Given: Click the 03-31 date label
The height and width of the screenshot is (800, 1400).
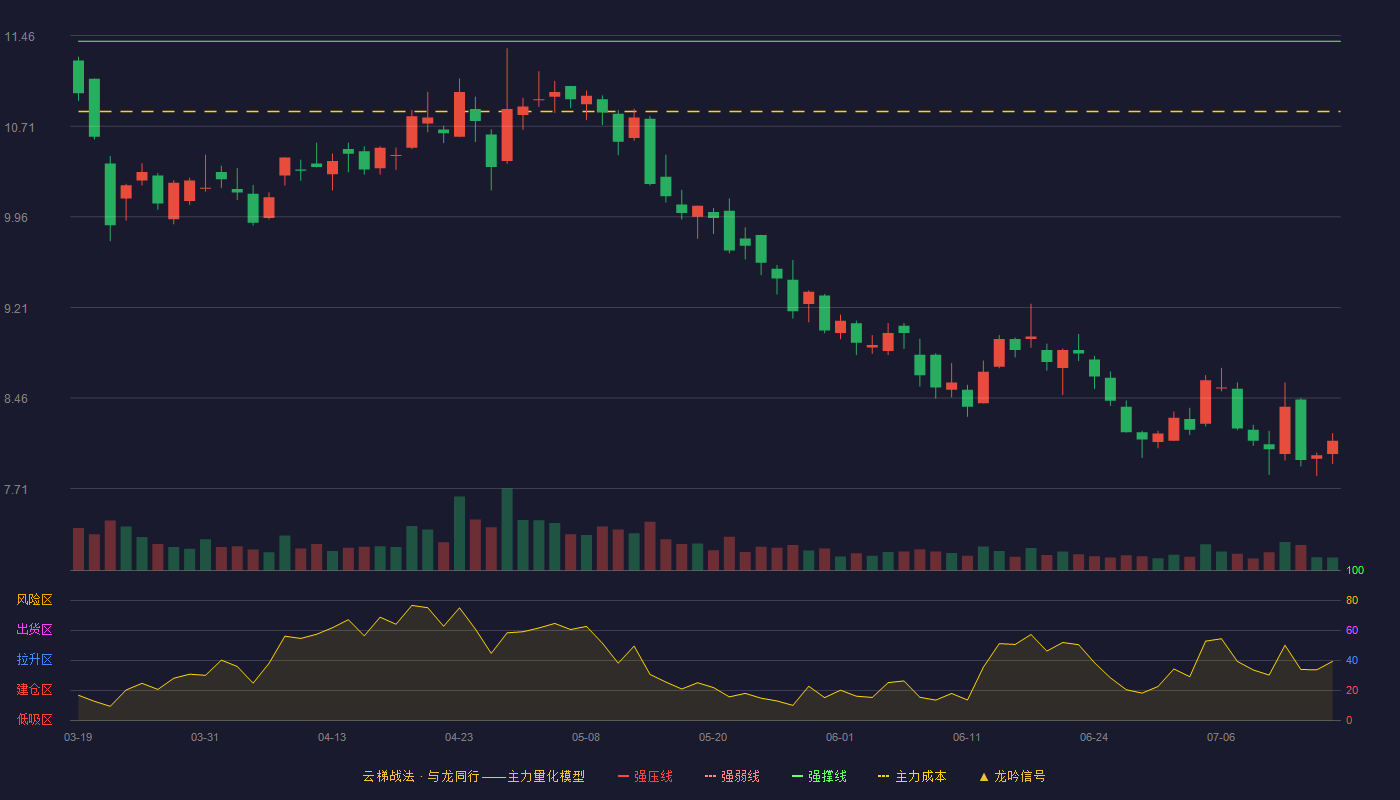Looking at the screenshot, I should pyautogui.click(x=205, y=737).
